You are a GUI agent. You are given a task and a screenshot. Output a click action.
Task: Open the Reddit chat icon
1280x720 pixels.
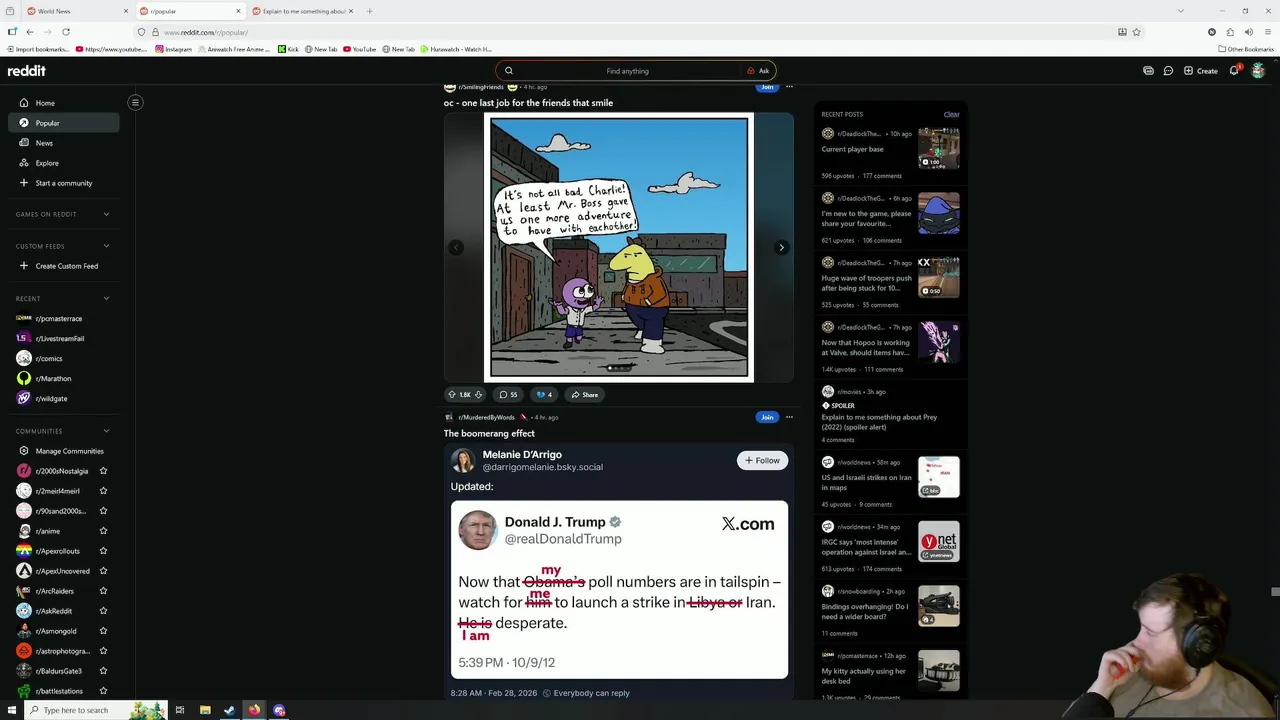click(1168, 71)
